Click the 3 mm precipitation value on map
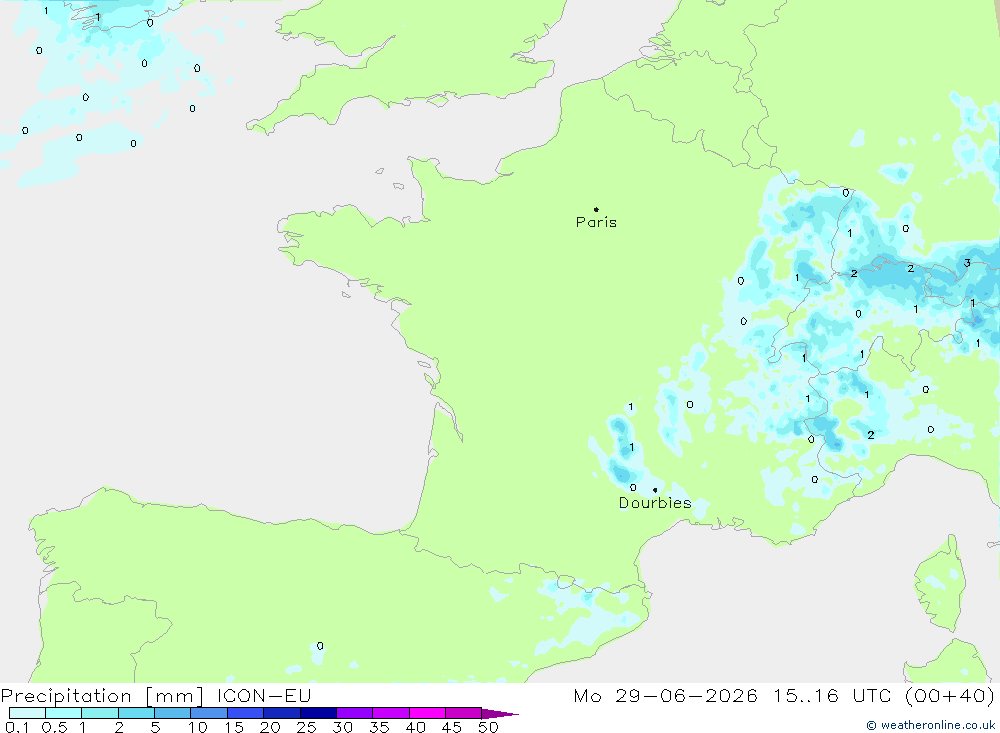Image resolution: width=1000 pixels, height=733 pixels. [967, 263]
